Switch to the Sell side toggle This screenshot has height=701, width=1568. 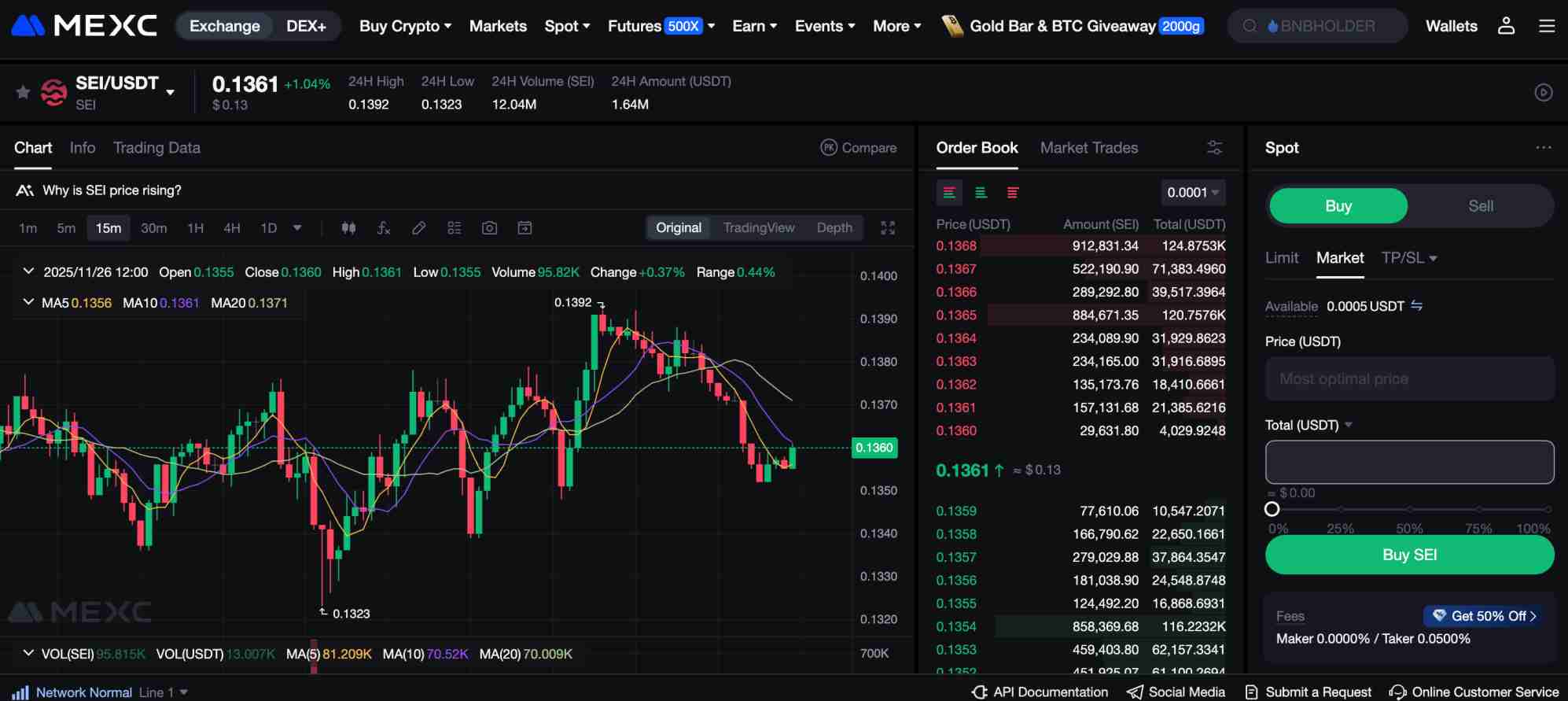click(x=1481, y=206)
